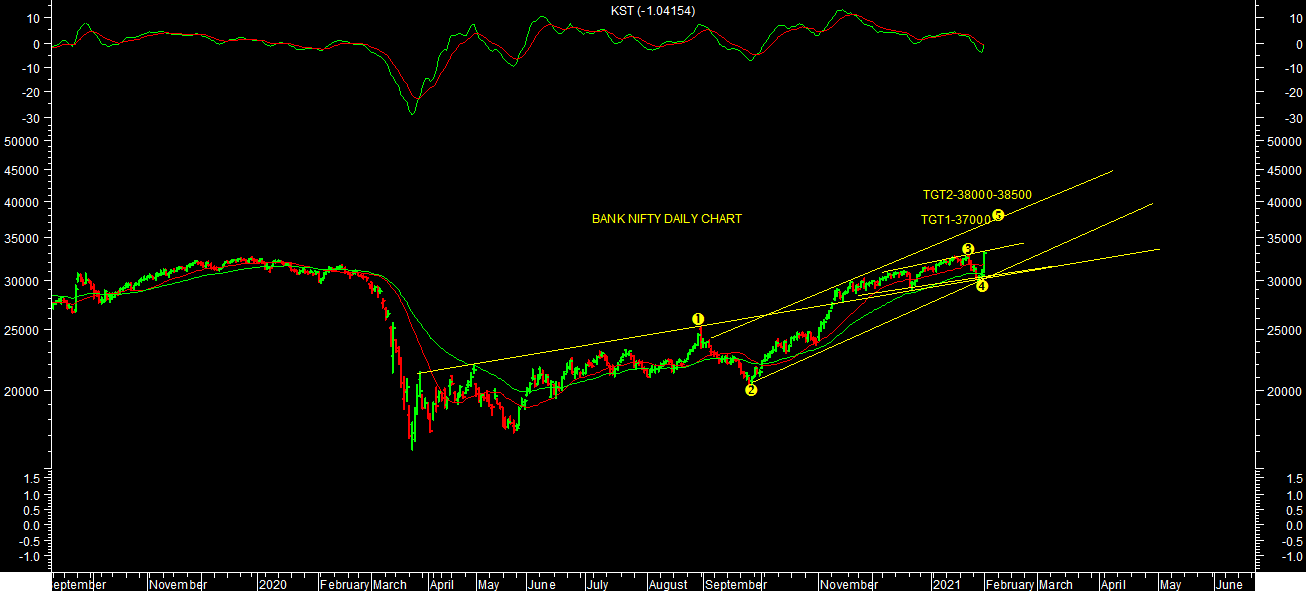Click the latest tall green candlestick
The width and height of the screenshot is (1306, 591).
[985, 262]
